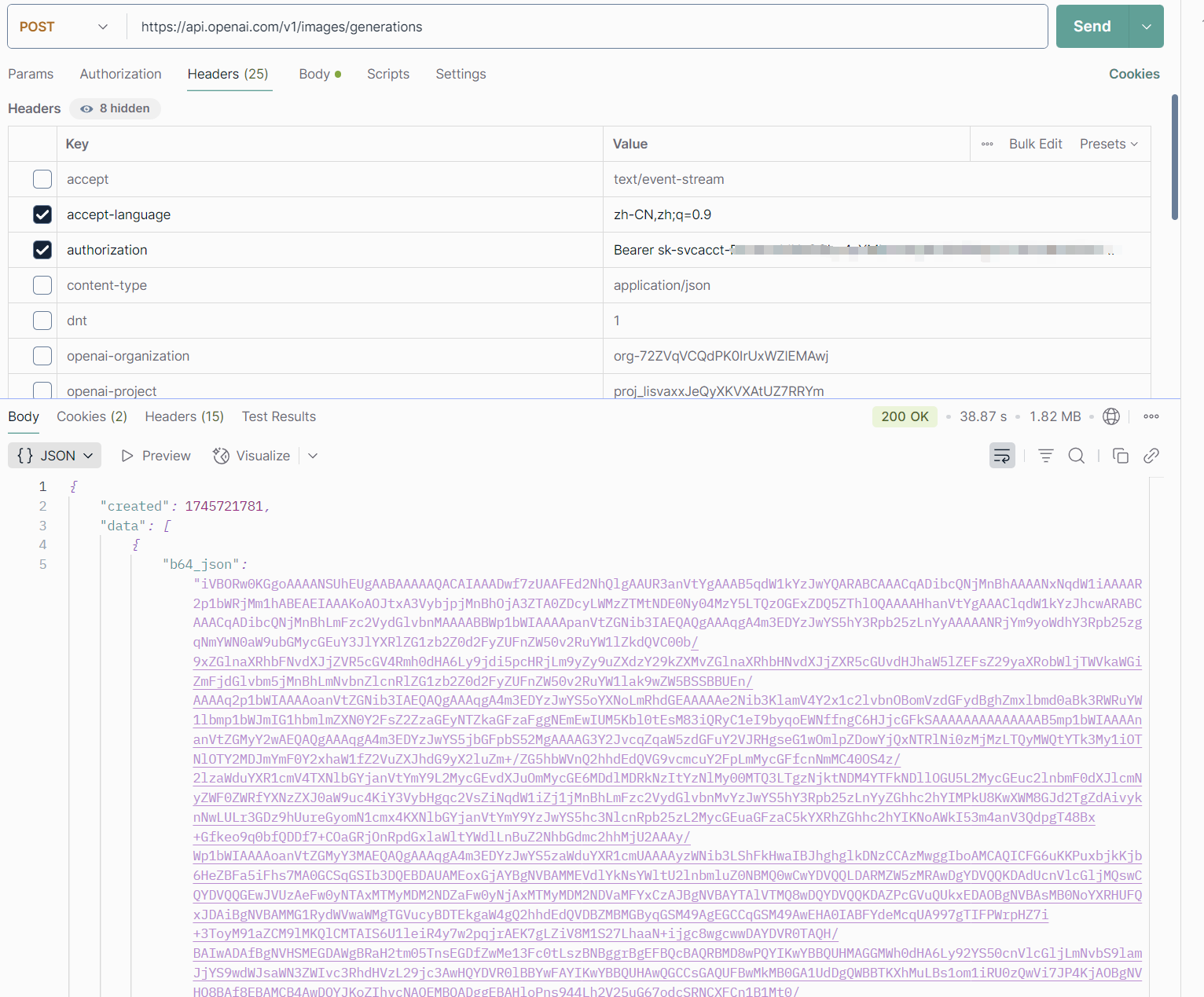Open response more options menu

pos(1151,416)
